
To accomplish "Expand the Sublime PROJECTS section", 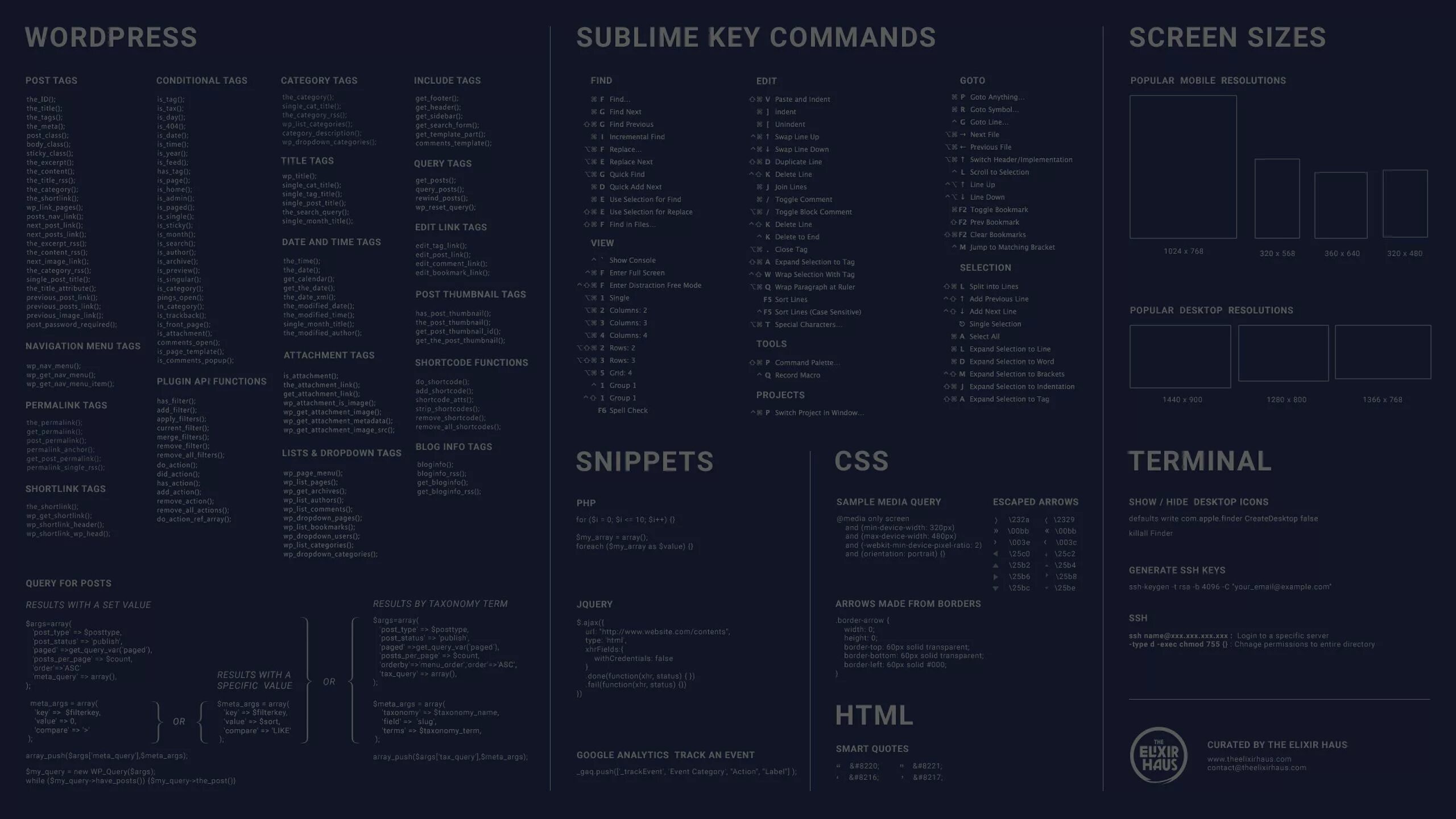I will tap(780, 394).
